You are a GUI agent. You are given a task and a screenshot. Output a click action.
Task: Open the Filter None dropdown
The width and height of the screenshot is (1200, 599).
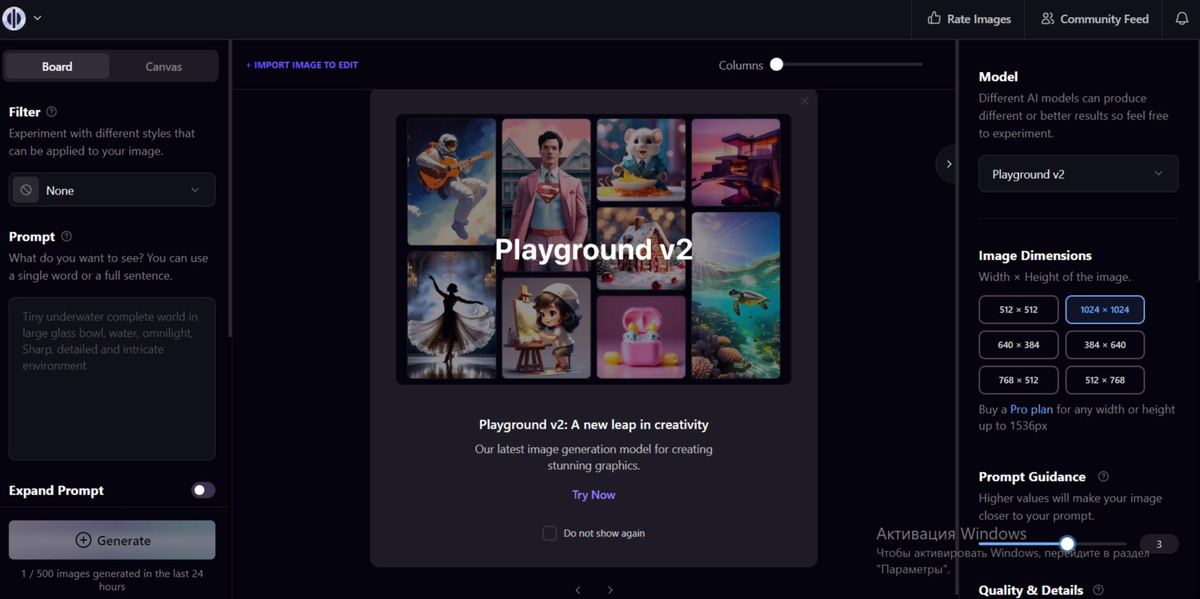[x=112, y=190]
